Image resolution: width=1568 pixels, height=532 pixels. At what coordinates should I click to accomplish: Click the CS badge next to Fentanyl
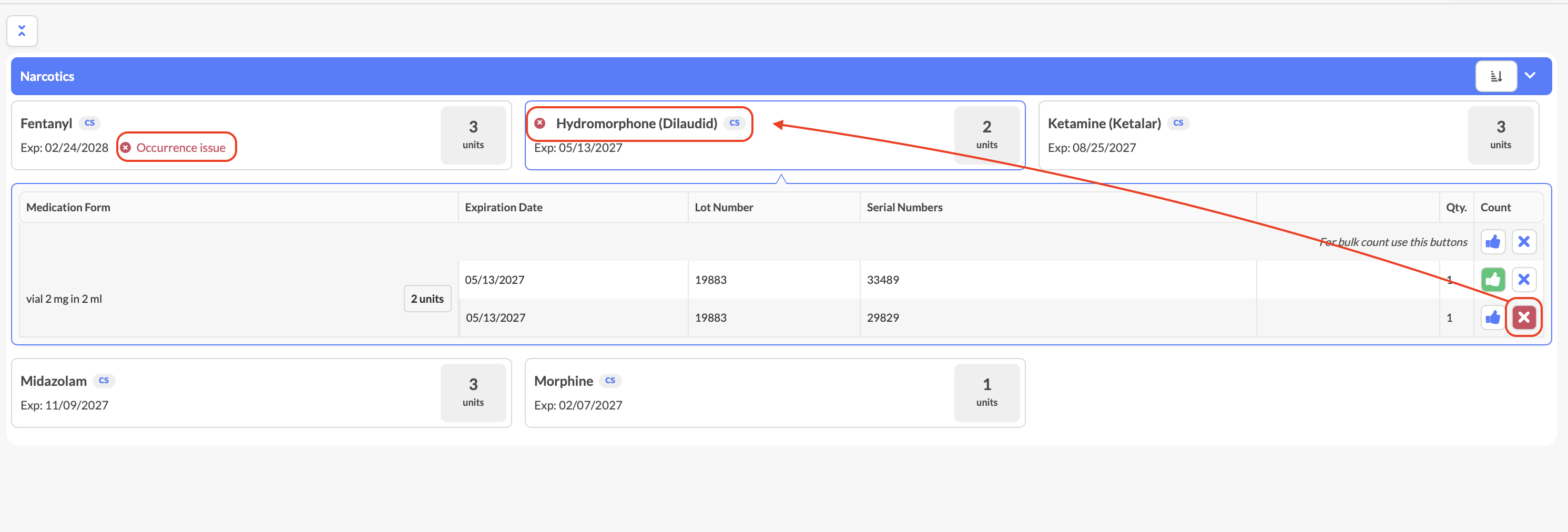tap(89, 123)
